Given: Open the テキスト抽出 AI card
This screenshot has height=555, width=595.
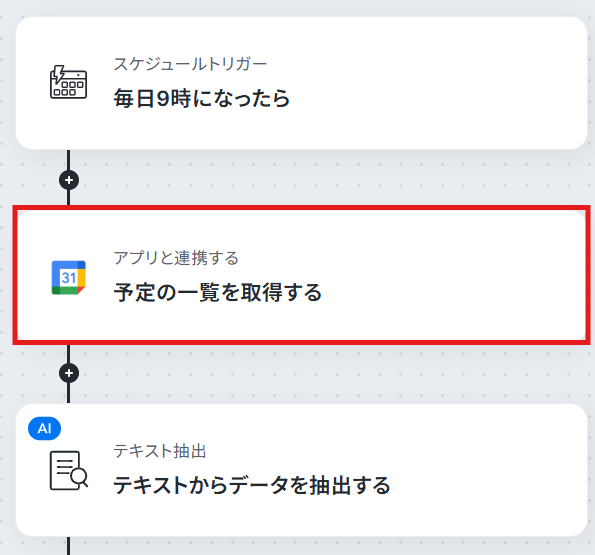Looking at the screenshot, I should (301, 470).
